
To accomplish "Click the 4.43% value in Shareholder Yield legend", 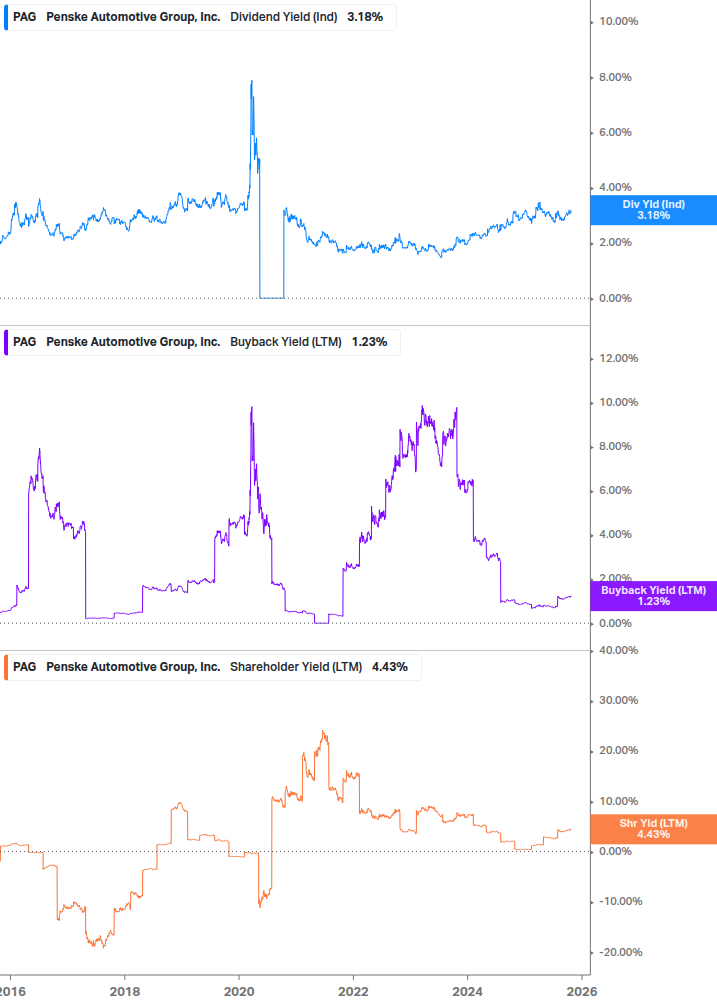I will (390, 667).
